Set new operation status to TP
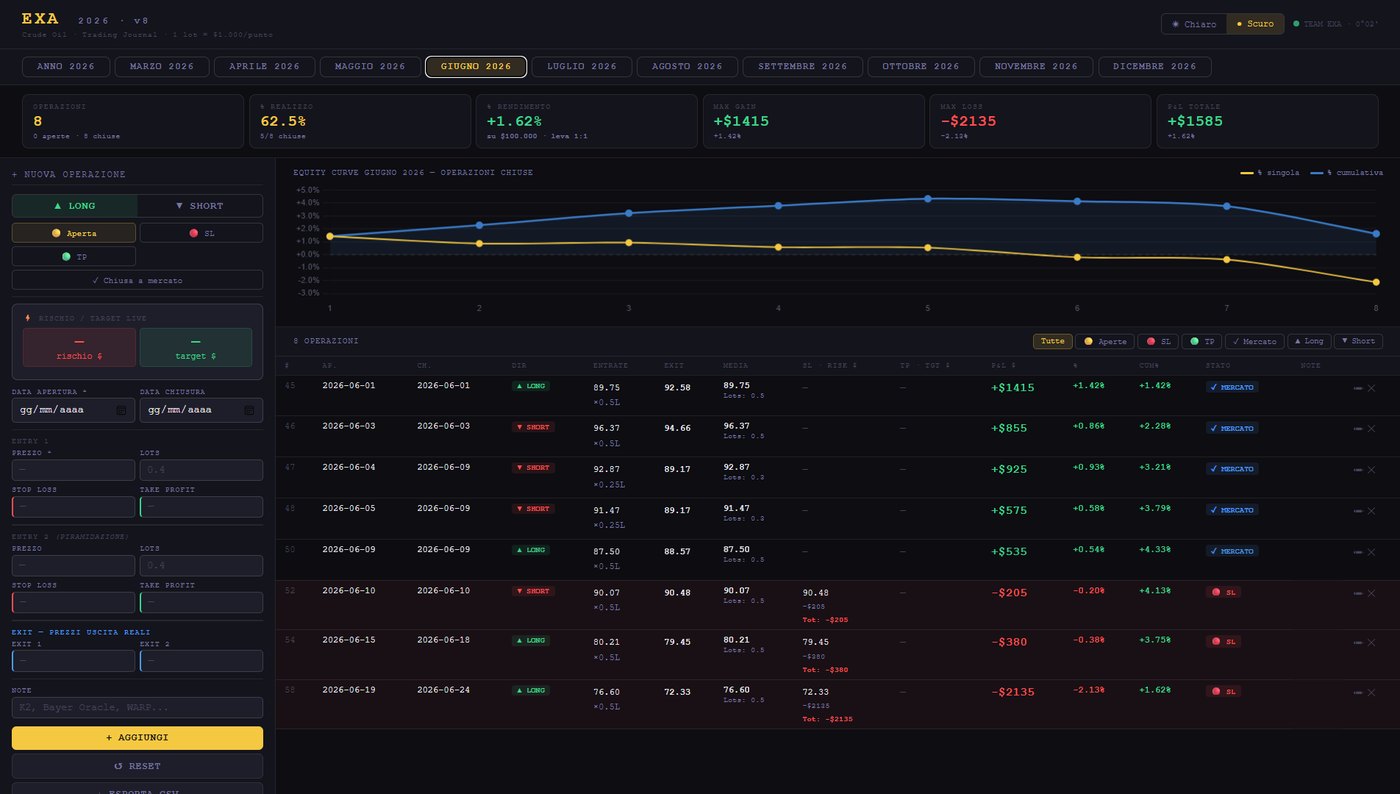1400x794 pixels. coord(73,256)
